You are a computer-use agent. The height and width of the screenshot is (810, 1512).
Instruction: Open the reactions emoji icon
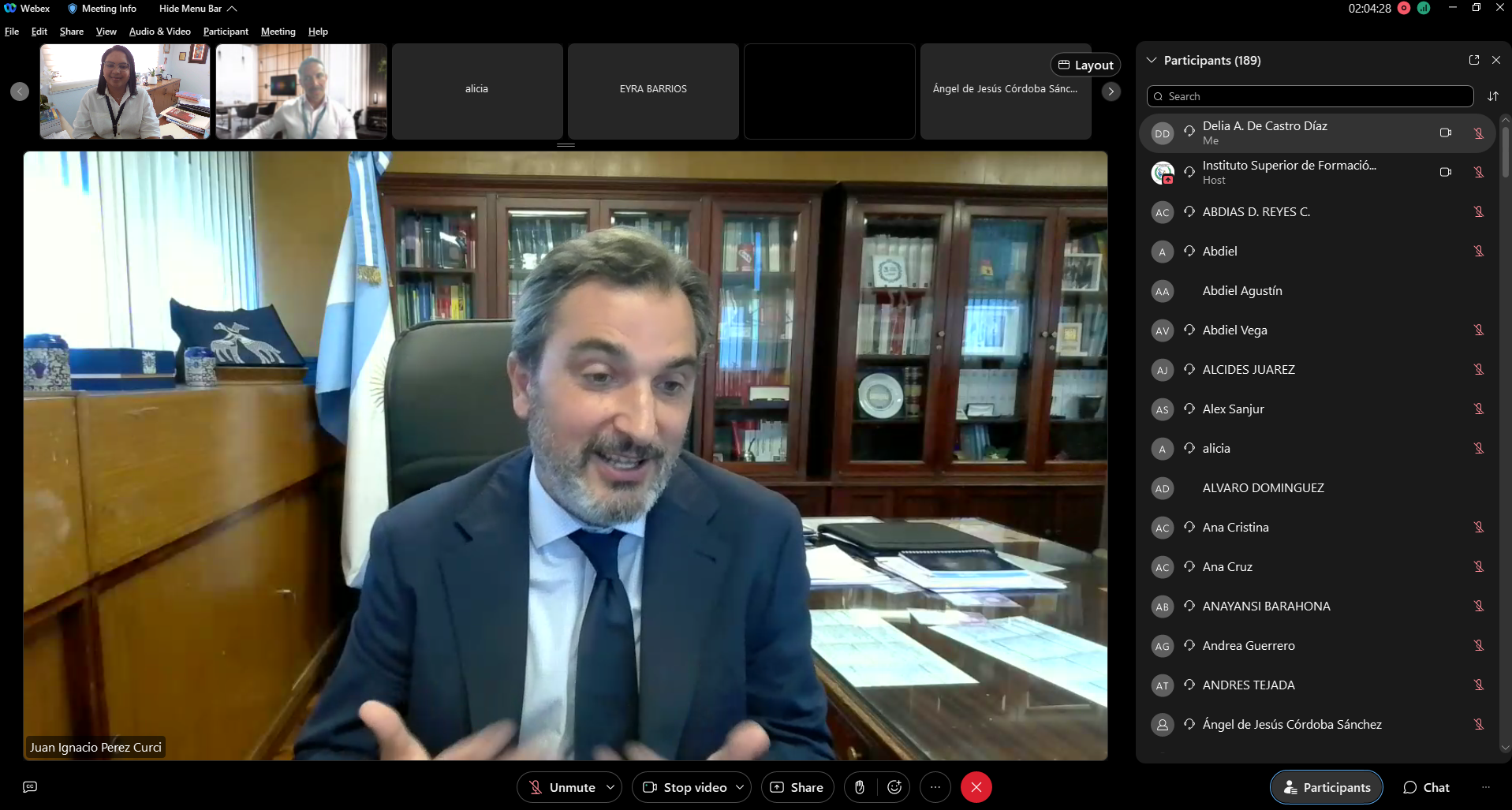click(894, 787)
